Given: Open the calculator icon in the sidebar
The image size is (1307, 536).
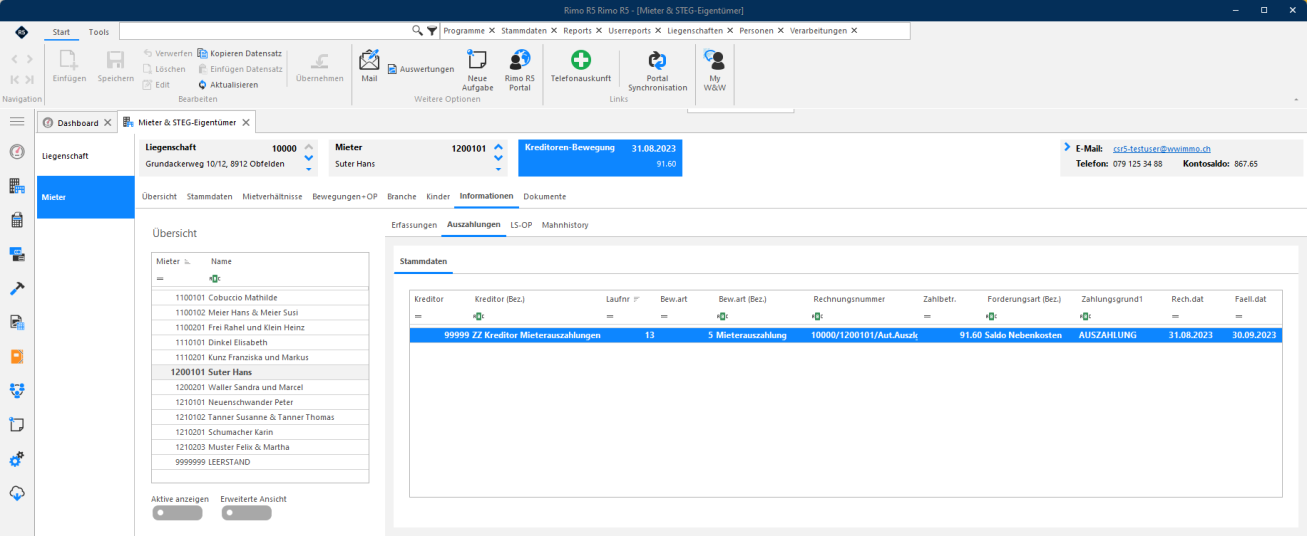Looking at the screenshot, I should tap(16, 220).
